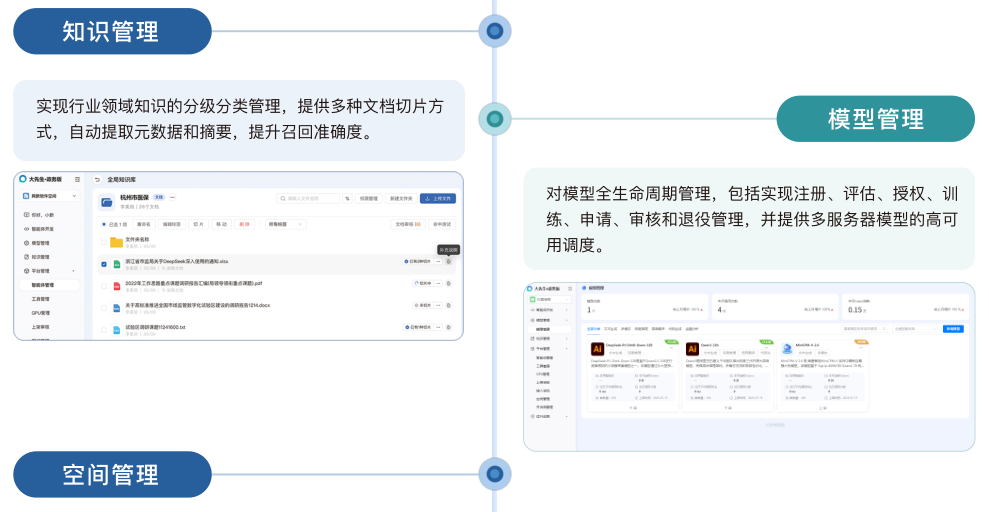Click the back arrow beside 全局知识库
The width and height of the screenshot is (989, 512).
pos(97,179)
